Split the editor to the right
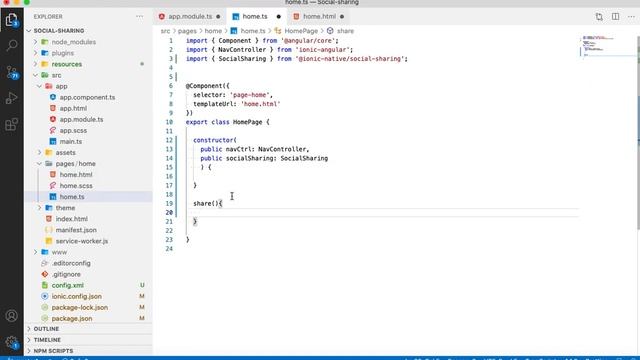Screen dimensions: 640x360 pyautogui.click(x=615, y=17)
